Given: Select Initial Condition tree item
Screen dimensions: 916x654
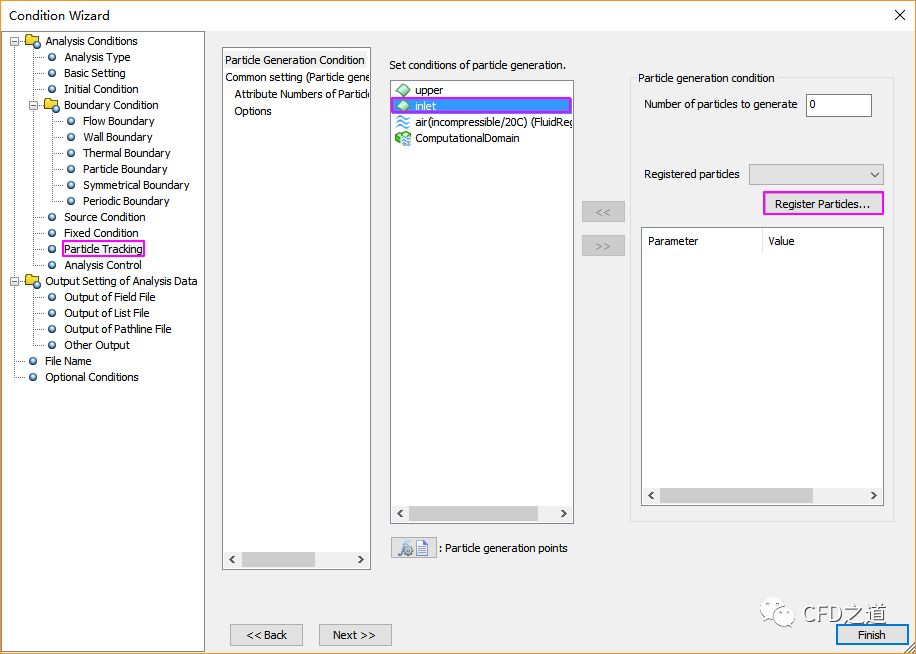Looking at the screenshot, I should click(x=101, y=89).
